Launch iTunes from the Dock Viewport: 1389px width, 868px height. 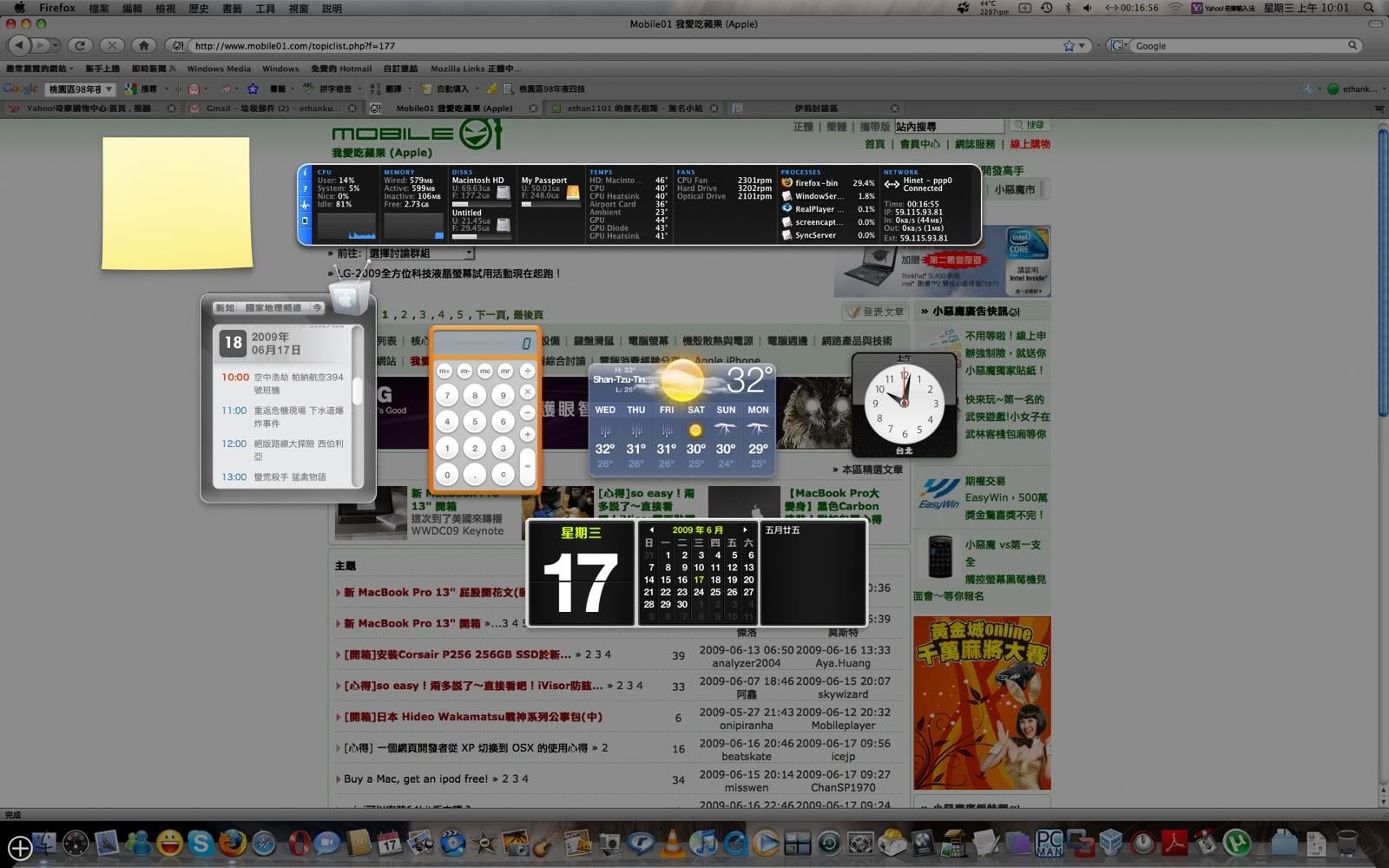703,842
